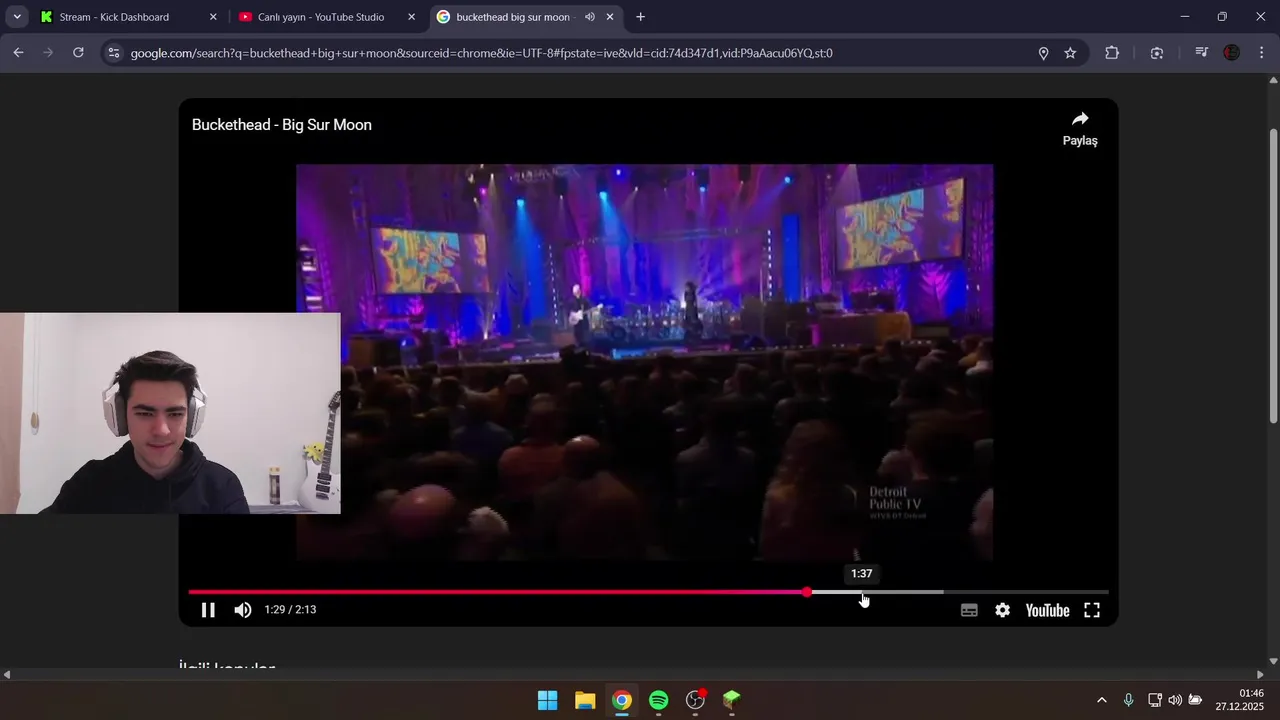Click the Paylaş share button
Screen dimensions: 1280x720
coord(1080,128)
